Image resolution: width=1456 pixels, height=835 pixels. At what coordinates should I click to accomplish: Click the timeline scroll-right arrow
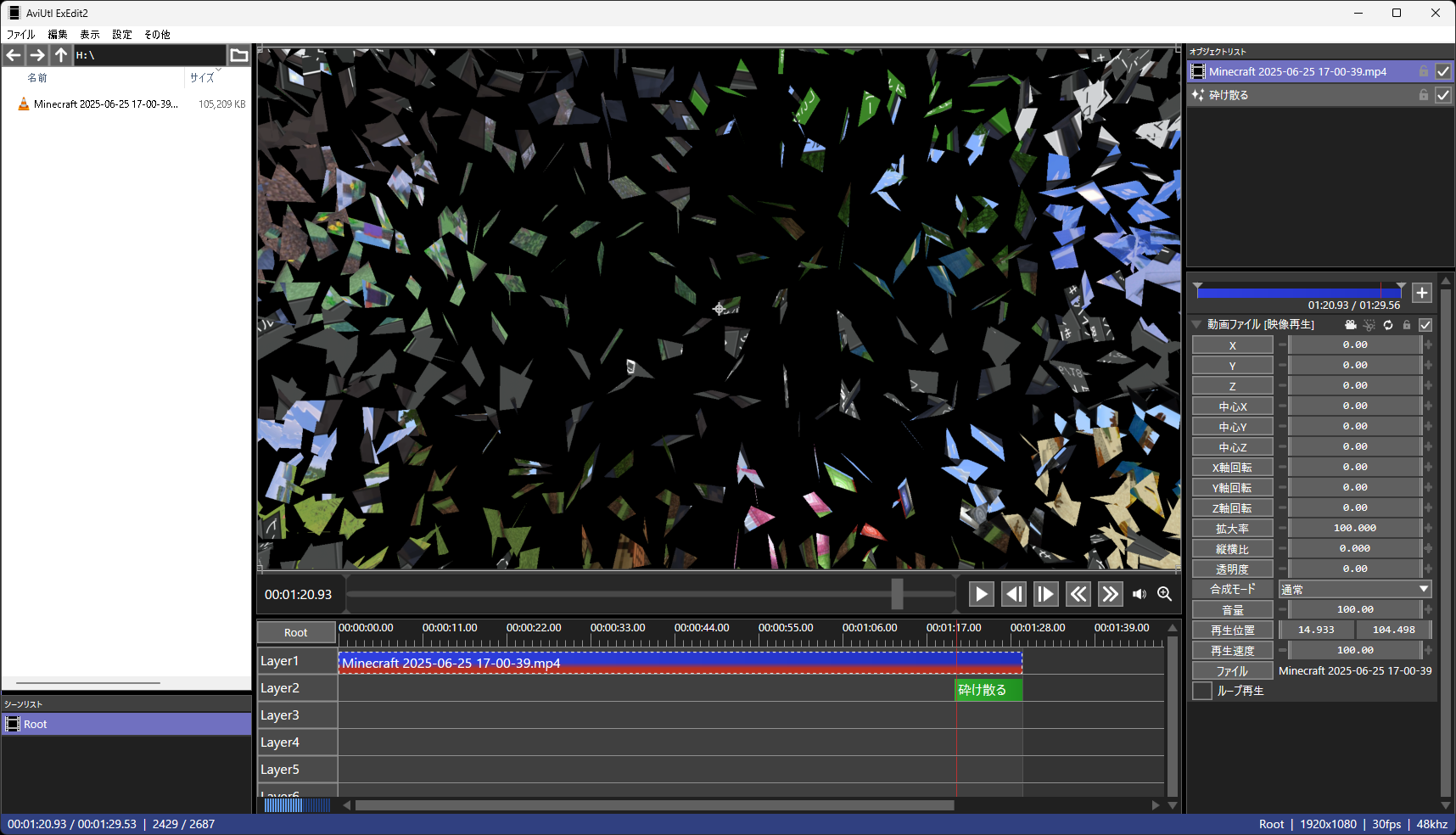coord(1156,805)
